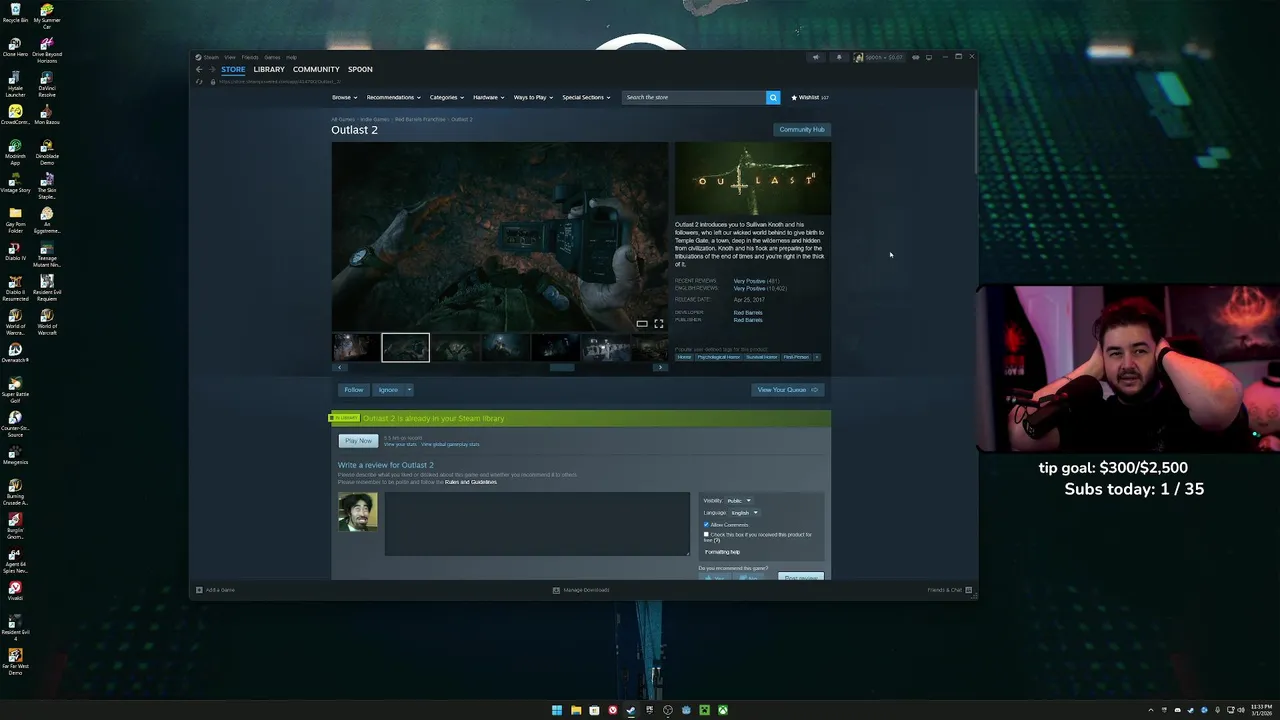Open the Friends menu in title bar
Screen dimensions: 1280x720
250,57
